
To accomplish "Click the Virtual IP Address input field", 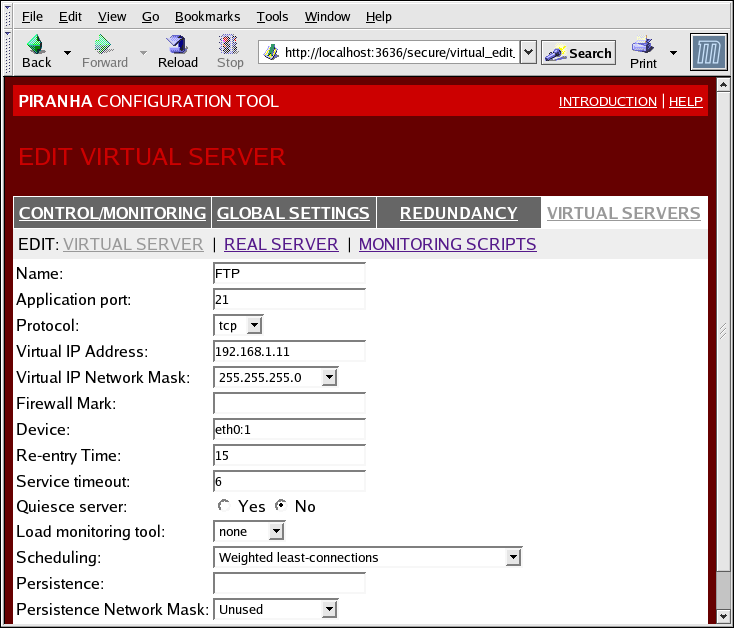I will click(x=290, y=351).
